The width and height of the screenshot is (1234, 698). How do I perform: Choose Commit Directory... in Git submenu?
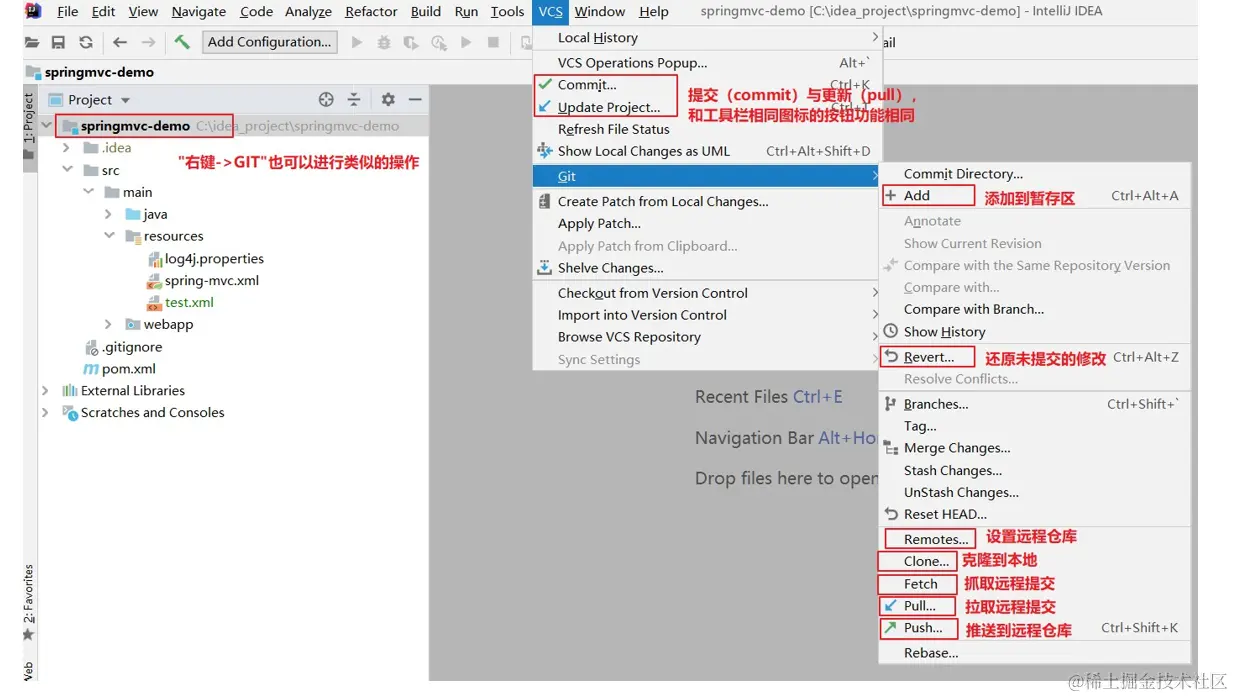click(1034, 174)
